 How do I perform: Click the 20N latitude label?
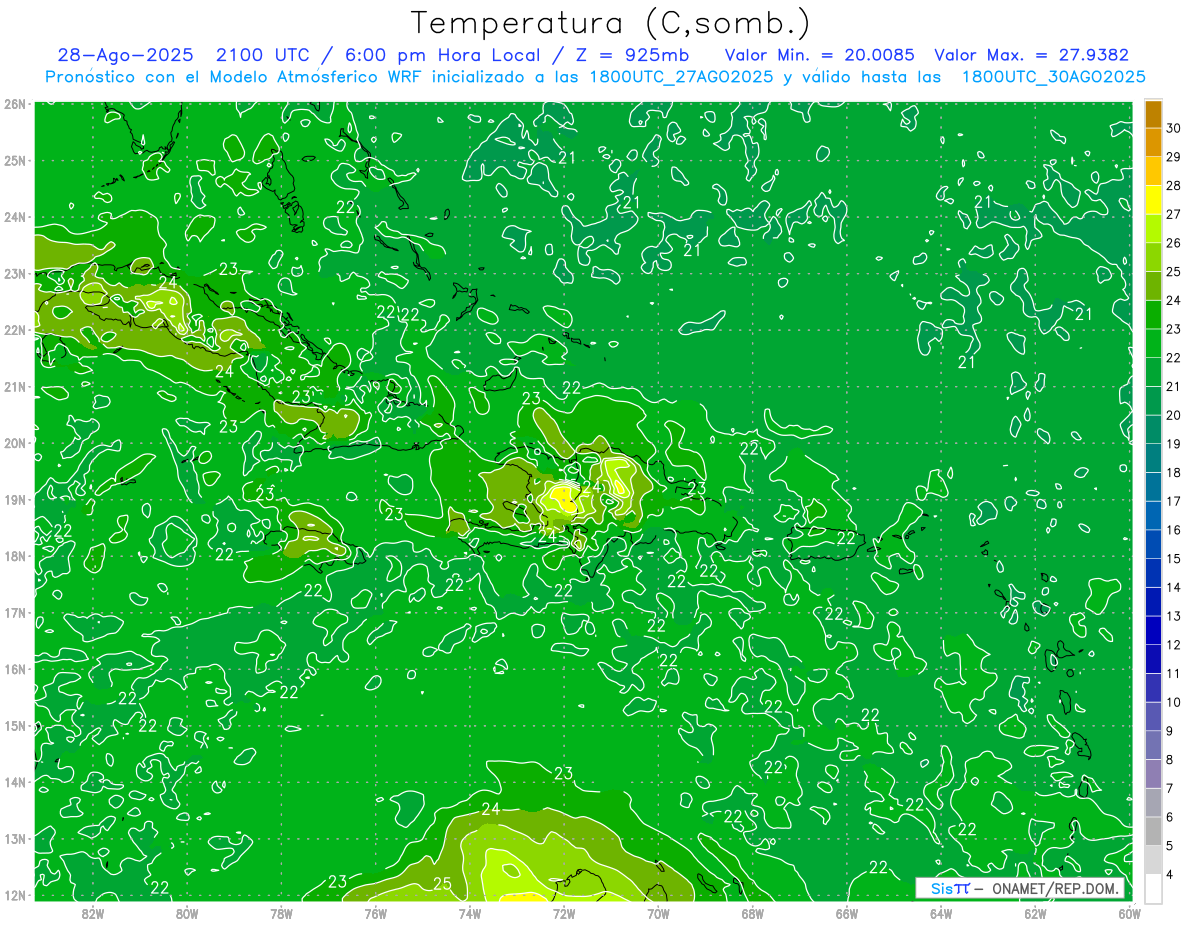(x=14, y=443)
